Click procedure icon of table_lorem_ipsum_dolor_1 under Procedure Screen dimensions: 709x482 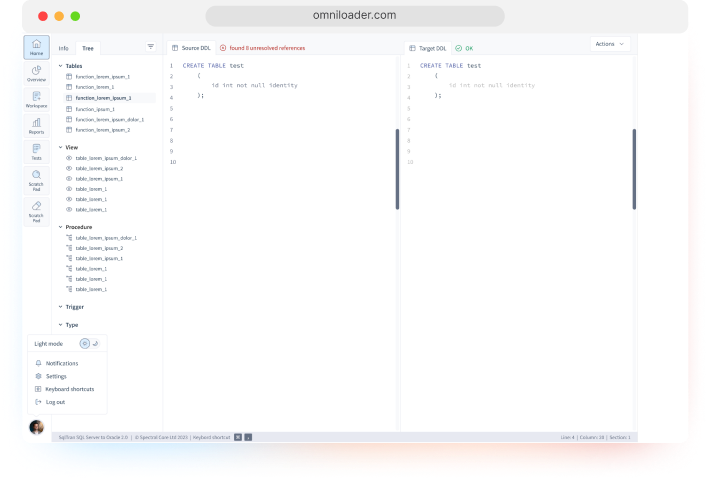point(69,238)
